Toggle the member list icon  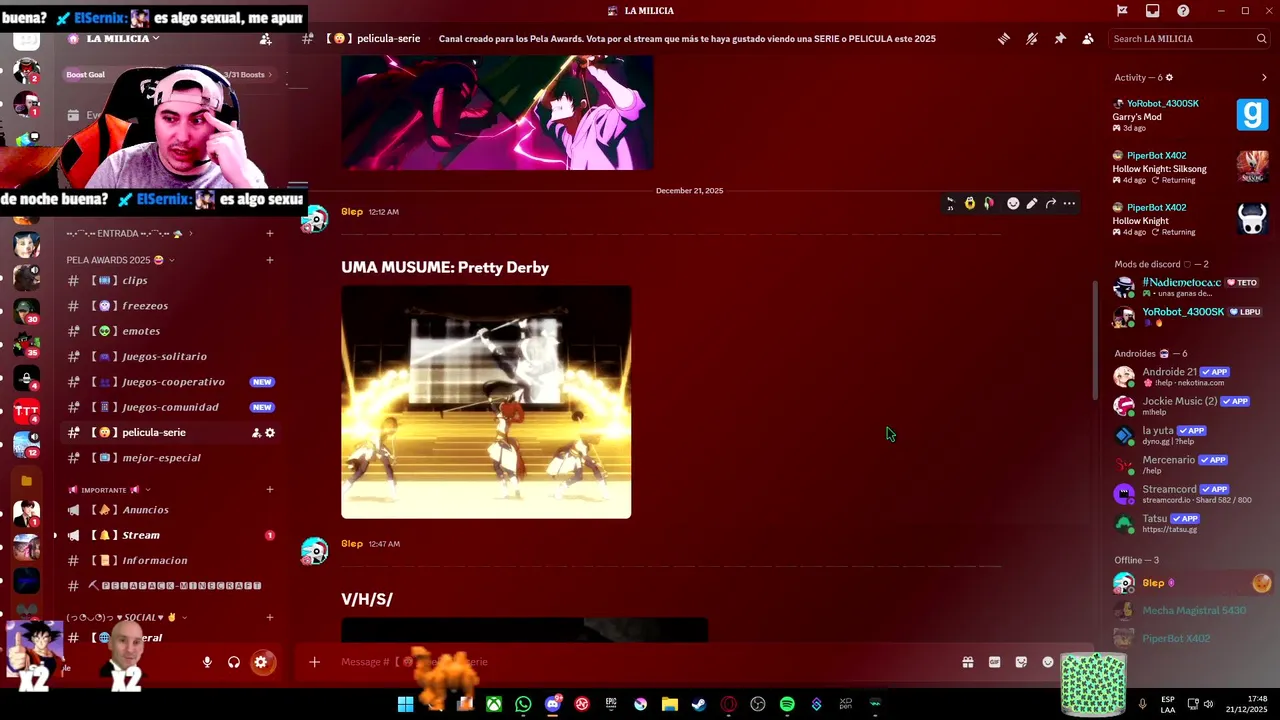coord(1088,39)
